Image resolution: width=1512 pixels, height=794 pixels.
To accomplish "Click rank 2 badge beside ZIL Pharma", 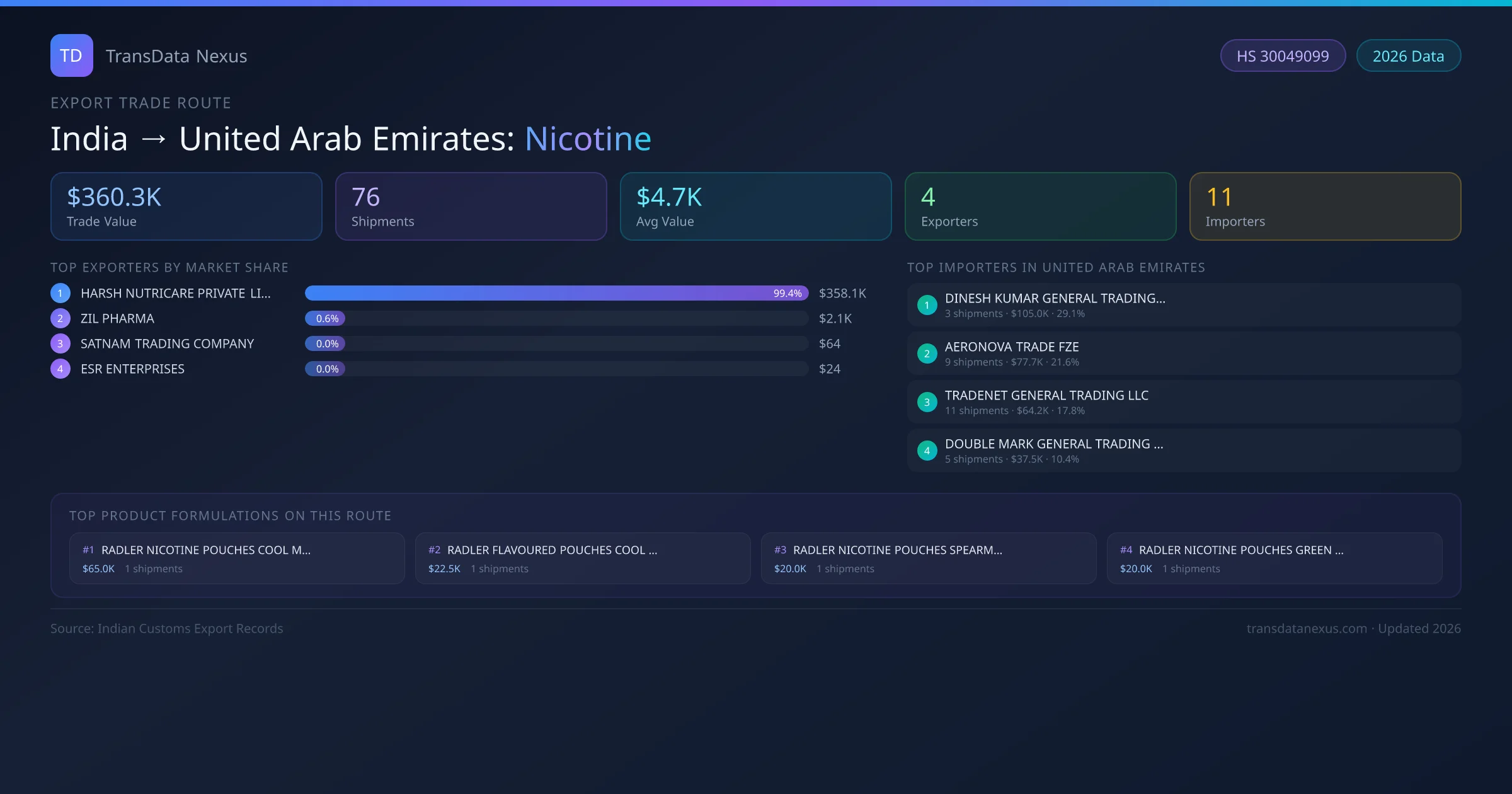I will tap(60, 318).
